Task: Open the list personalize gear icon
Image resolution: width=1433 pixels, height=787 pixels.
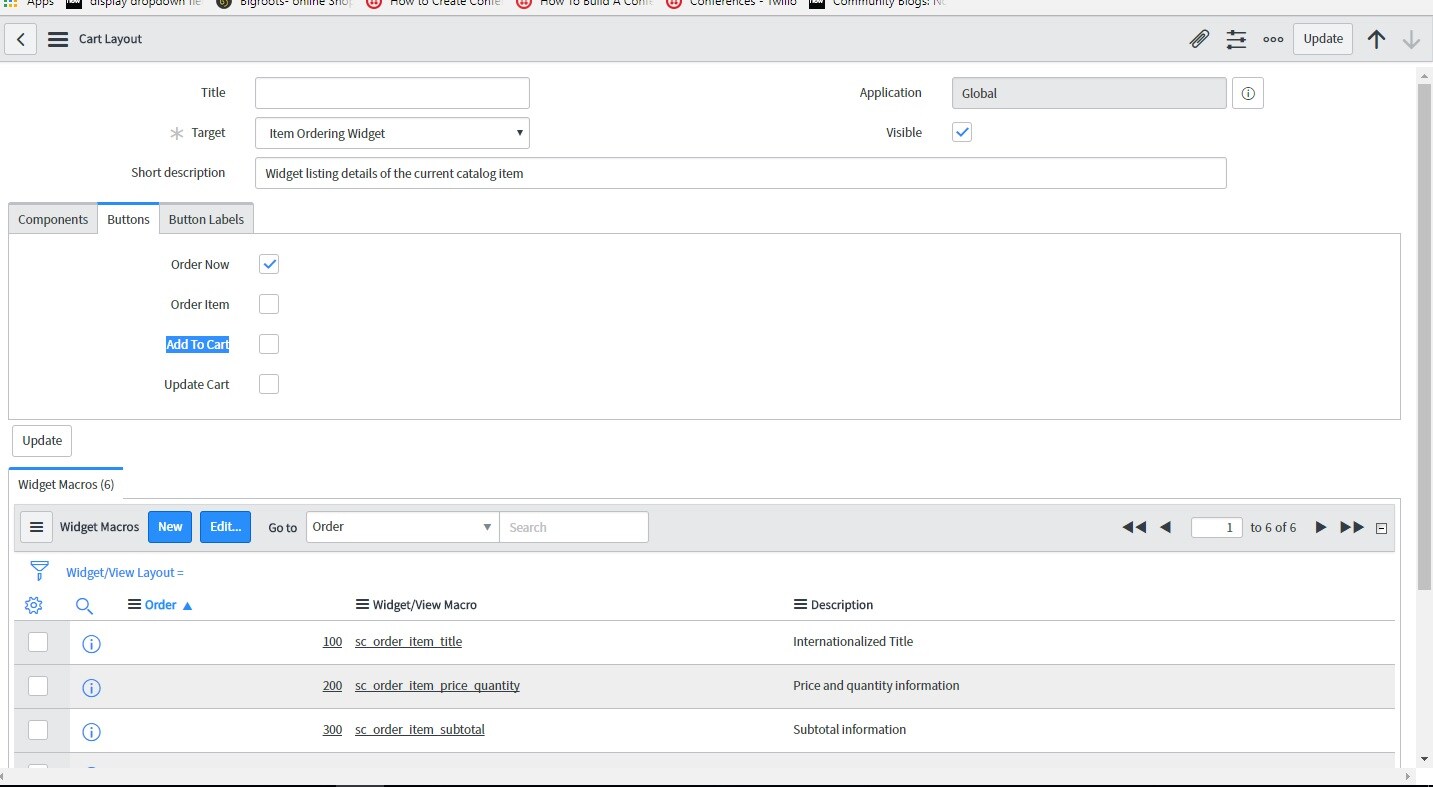Action: click(x=33, y=605)
